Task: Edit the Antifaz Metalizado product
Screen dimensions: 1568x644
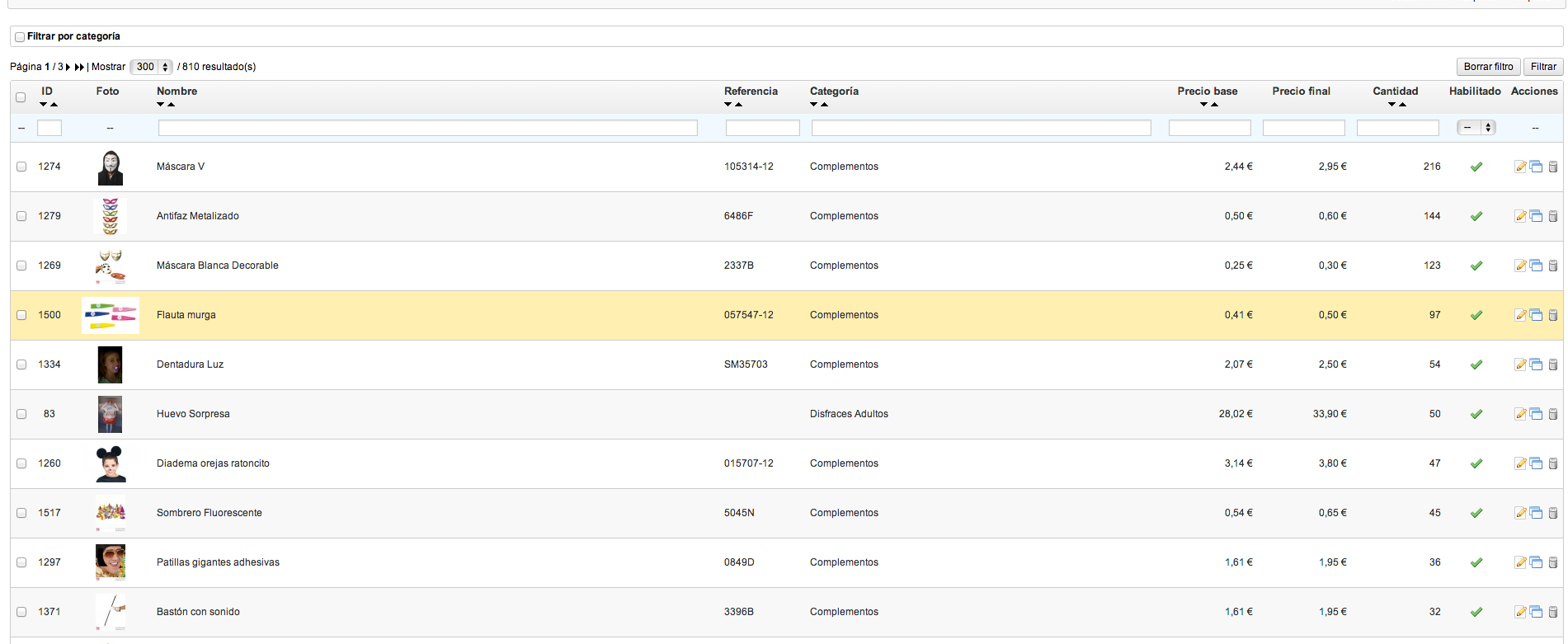Action: (x=1520, y=216)
